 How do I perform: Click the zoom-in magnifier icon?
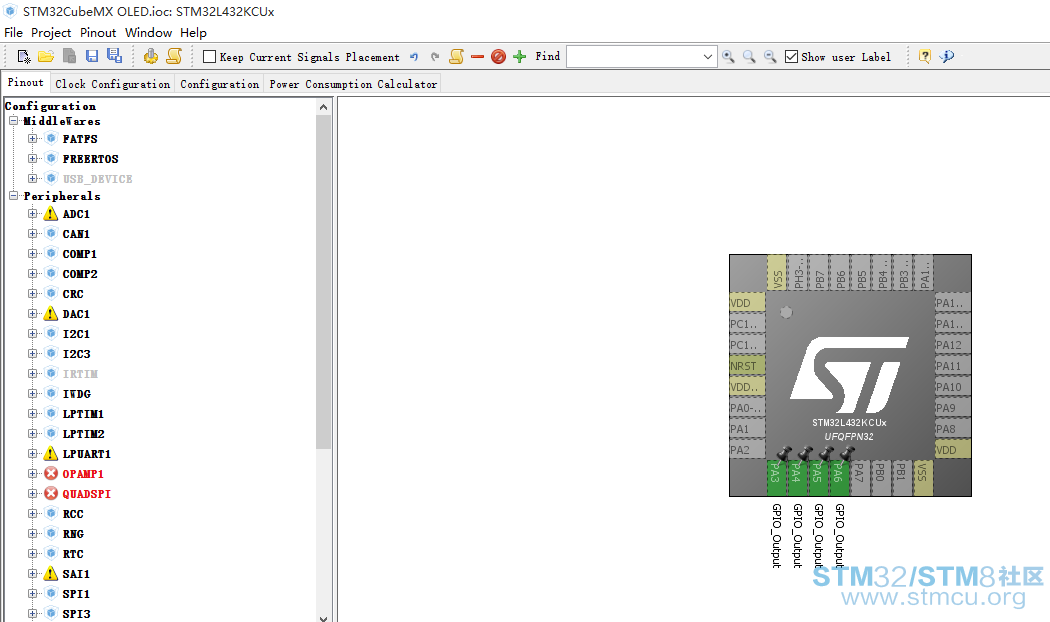tap(749, 57)
